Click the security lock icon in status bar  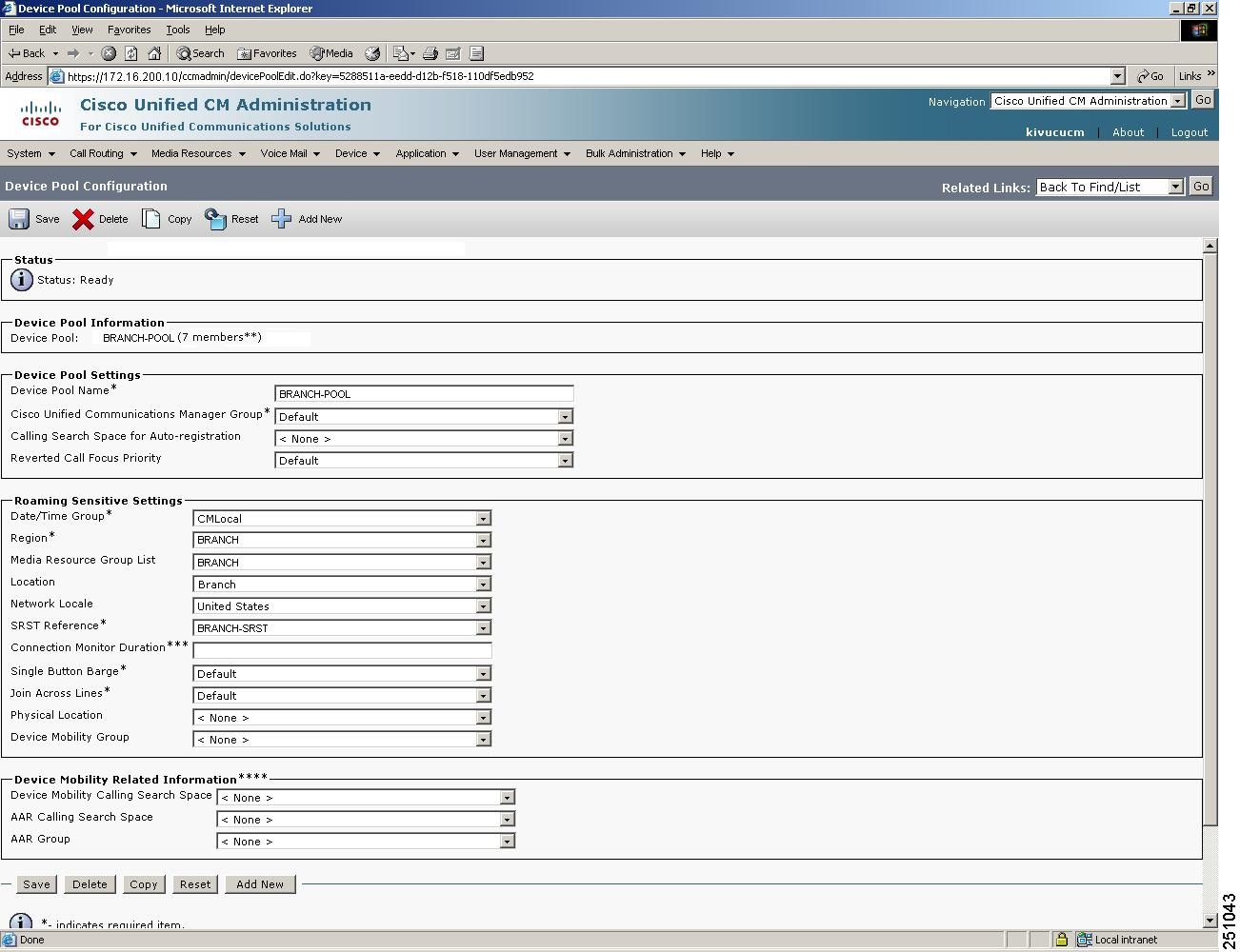(1061, 940)
